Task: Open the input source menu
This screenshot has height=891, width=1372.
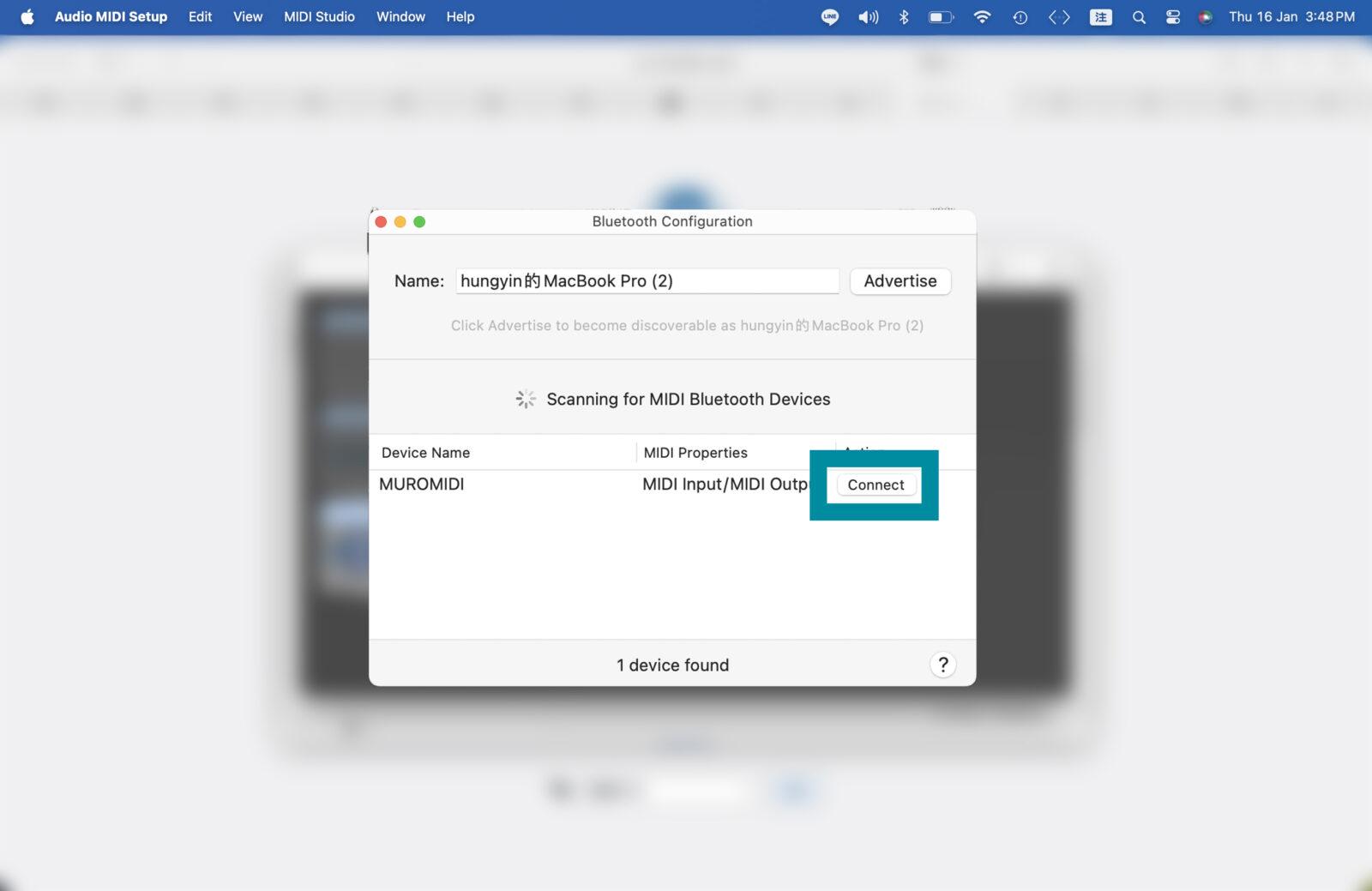Action: pos(1100,17)
